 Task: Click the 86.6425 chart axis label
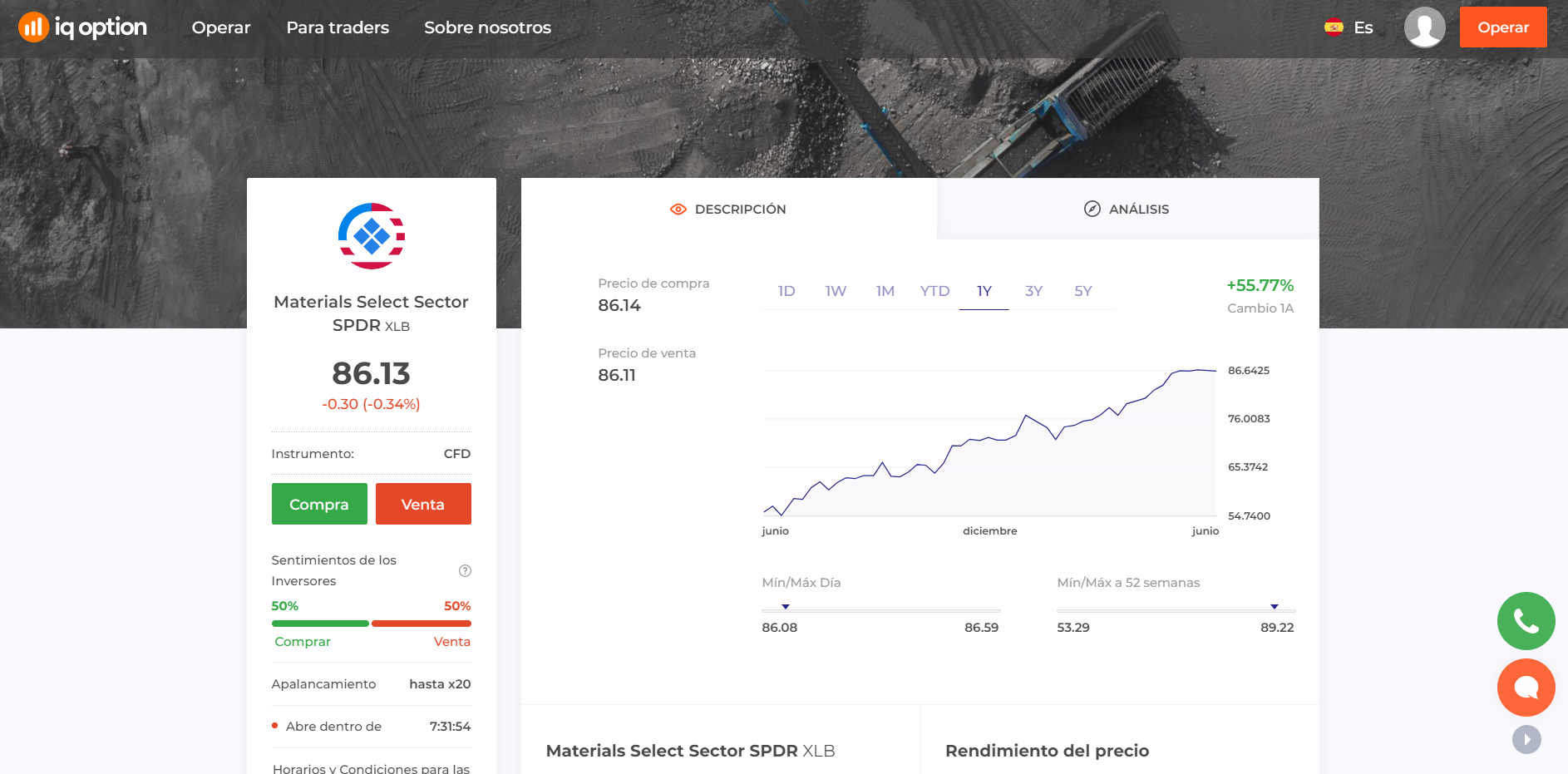(x=1249, y=371)
